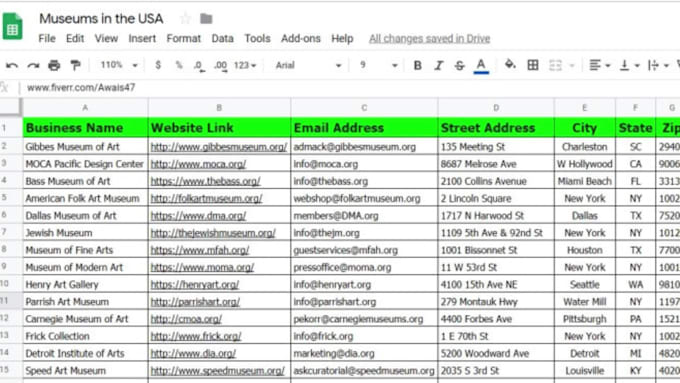Redo the last action
The width and height of the screenshot is (680, 383).
pyautogui.click(x=33, y=65)
